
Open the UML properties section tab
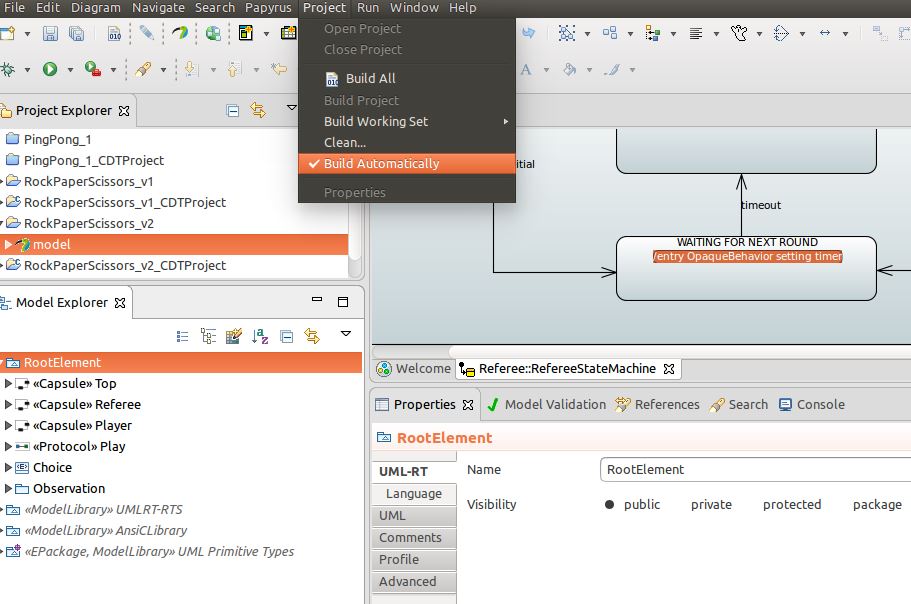coord(414,516)
